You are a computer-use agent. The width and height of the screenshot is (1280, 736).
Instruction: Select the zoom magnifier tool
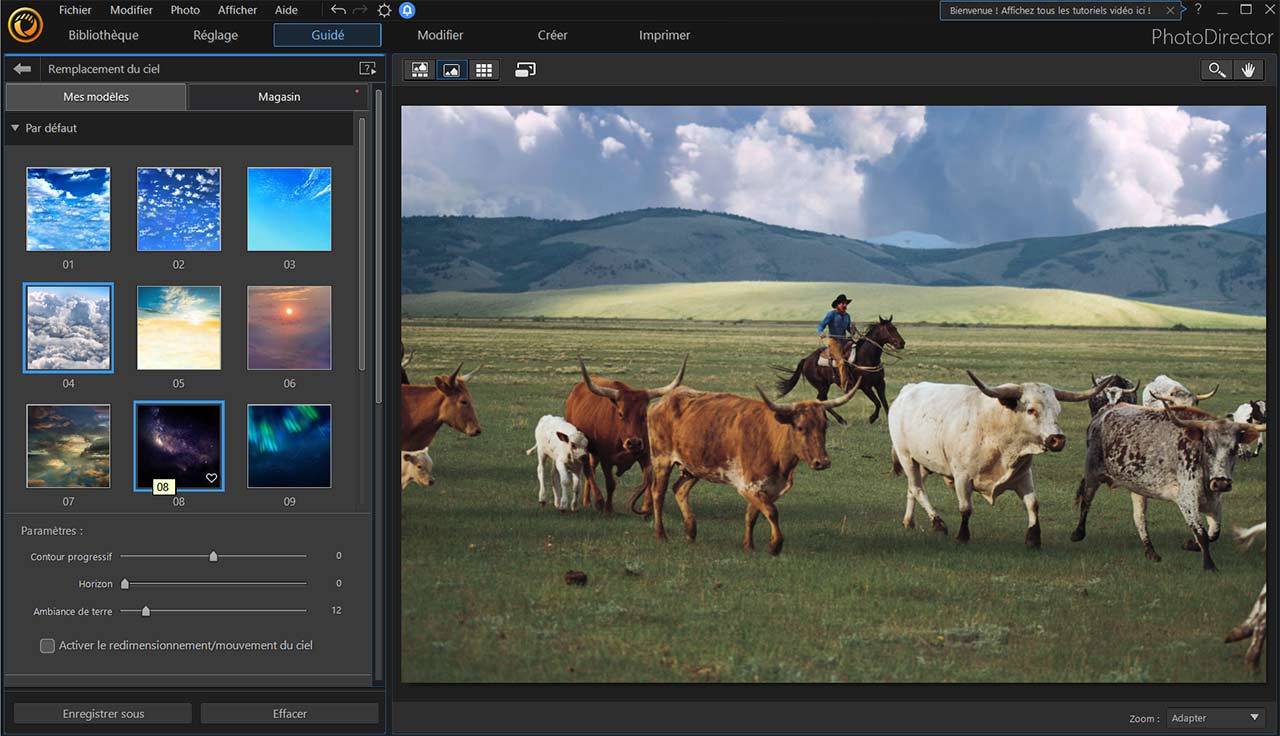coord(1216,70)
